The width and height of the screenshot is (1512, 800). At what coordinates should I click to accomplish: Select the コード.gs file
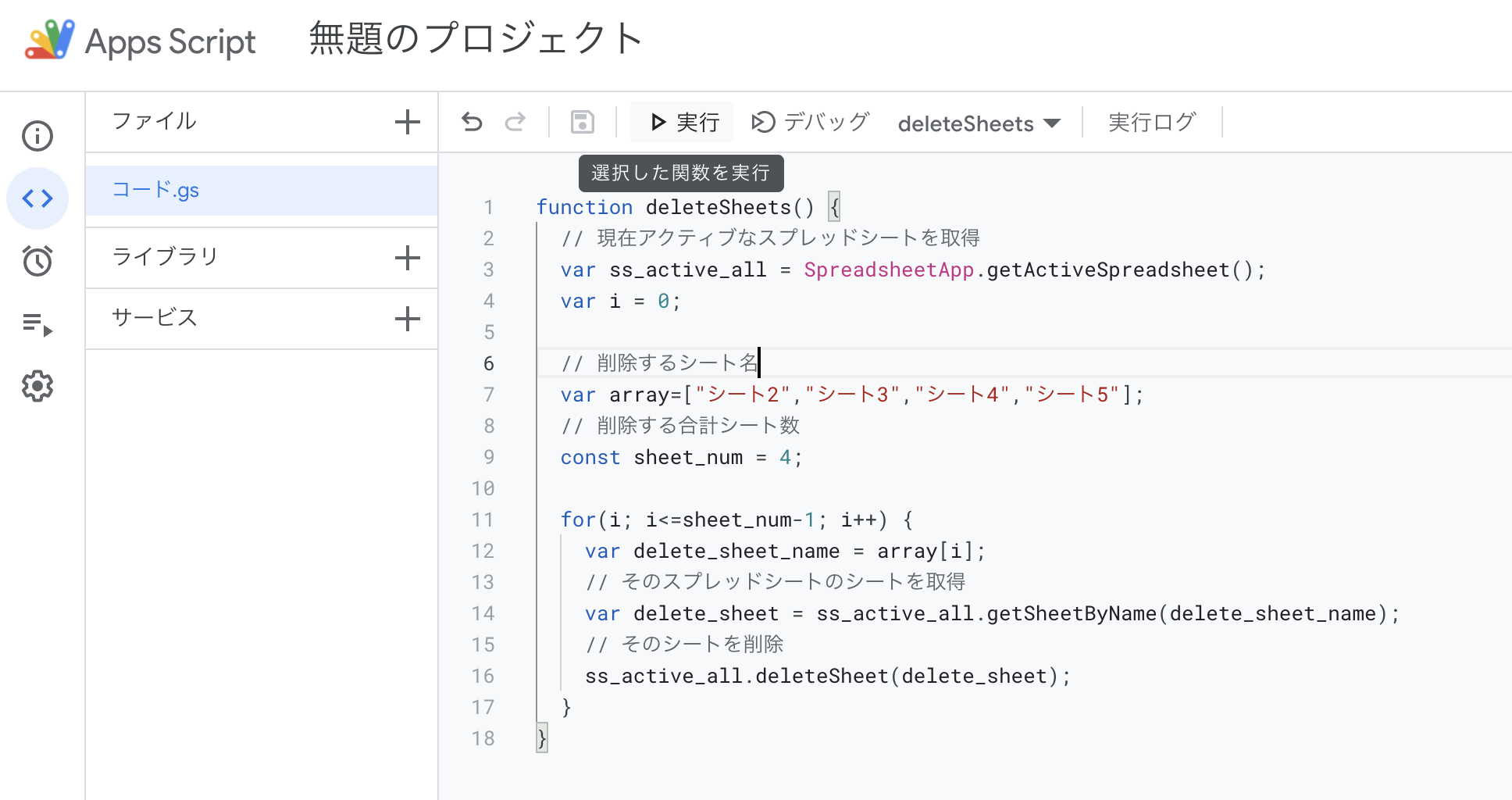click(x=156, y=191)
